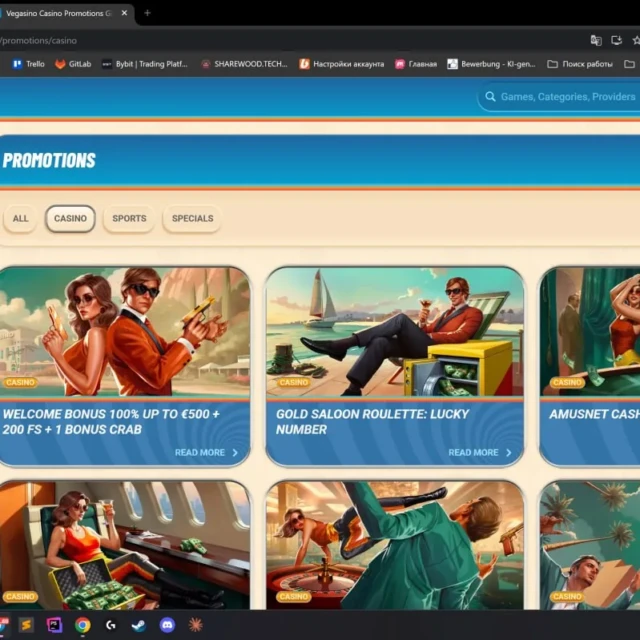The image size is (640, 640).
Task: Open the Bybit Trading Platform bookmark
Action: [145, 64]
